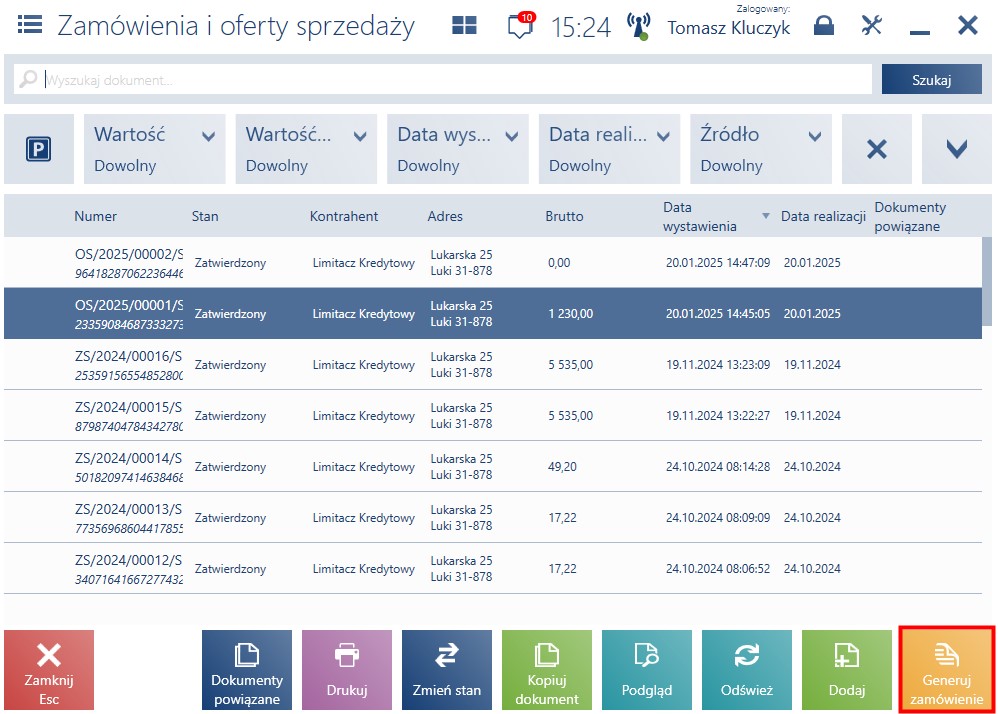Select order row ZS/2024/00014
This screenshot has width=998, height=714.
click(x=493, y=466)
